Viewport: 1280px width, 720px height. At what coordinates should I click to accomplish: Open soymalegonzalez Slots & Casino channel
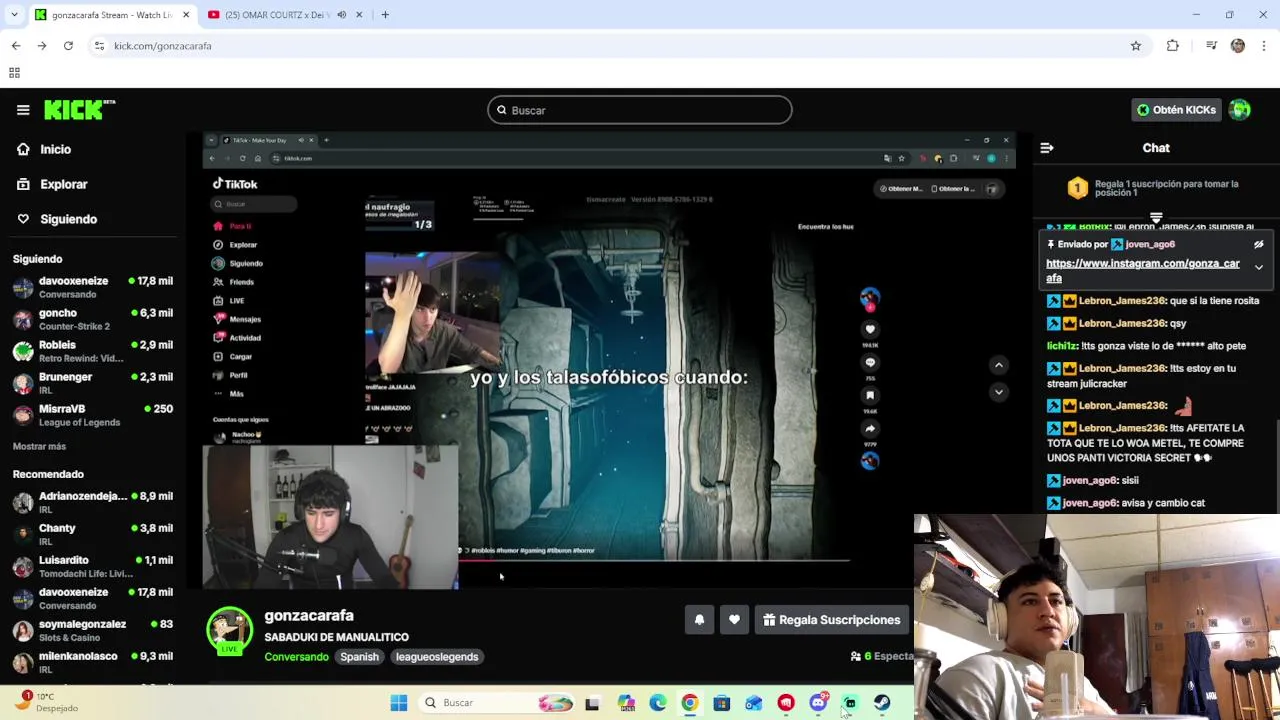pos(92,630)
